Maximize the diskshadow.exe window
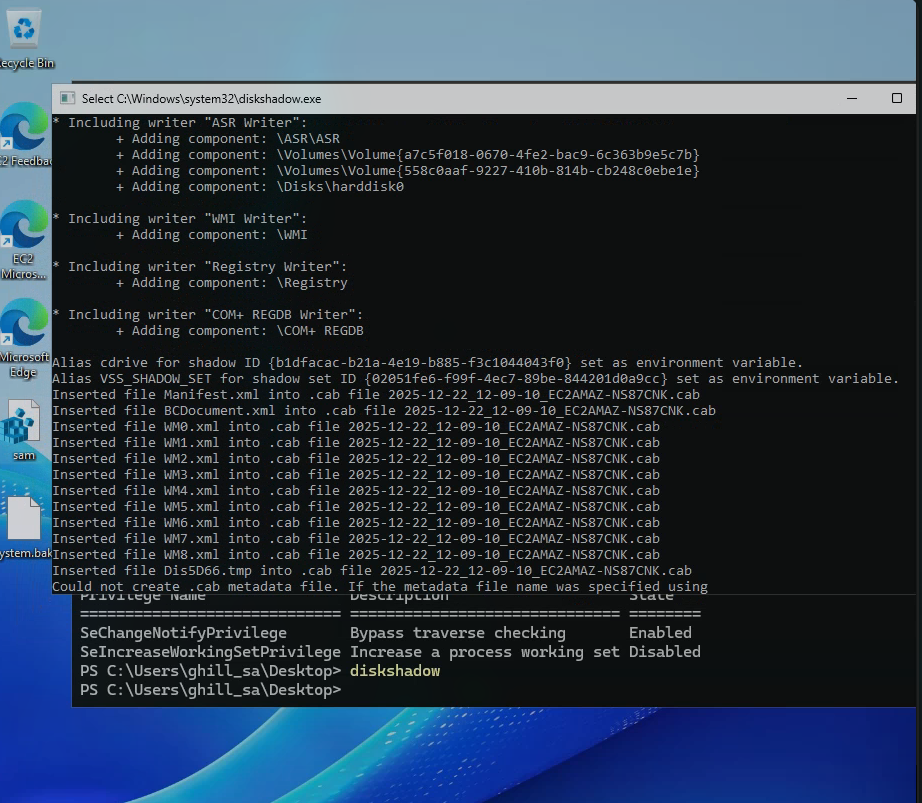Image resolution: width=922 pixels, height=803 pixels. tap(897, 99)
